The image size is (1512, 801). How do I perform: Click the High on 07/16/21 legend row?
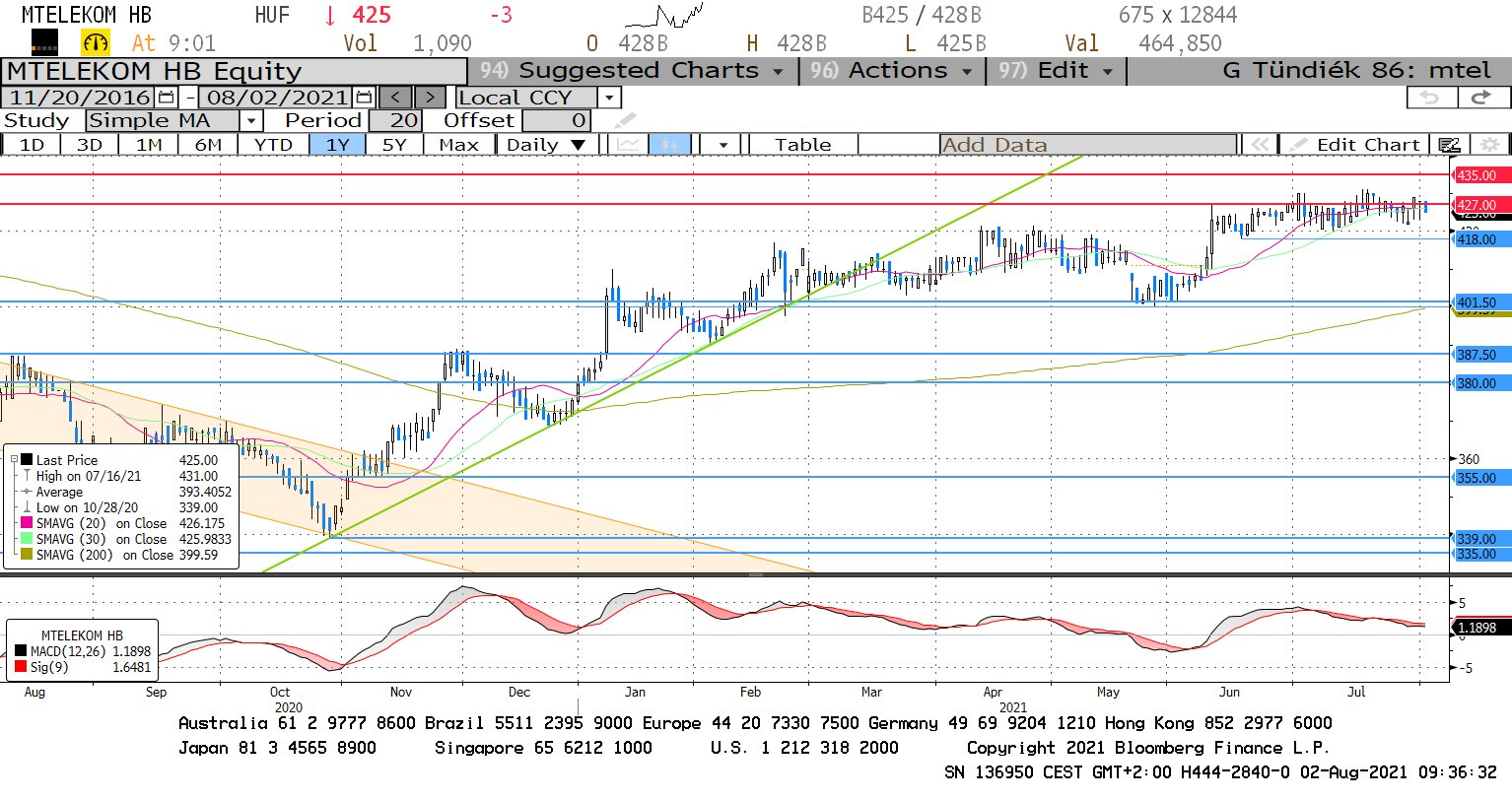(x=120, y=476)
